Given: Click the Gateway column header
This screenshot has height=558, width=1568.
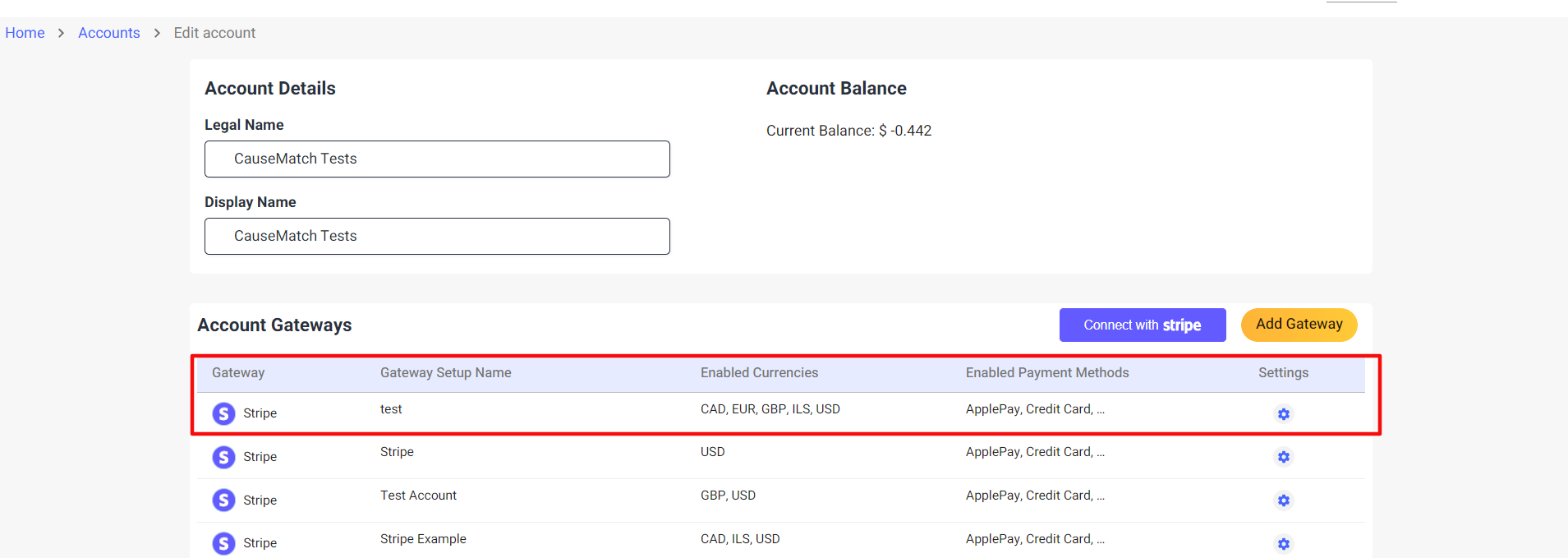Looking at the screenshot, I should (238, 373).
